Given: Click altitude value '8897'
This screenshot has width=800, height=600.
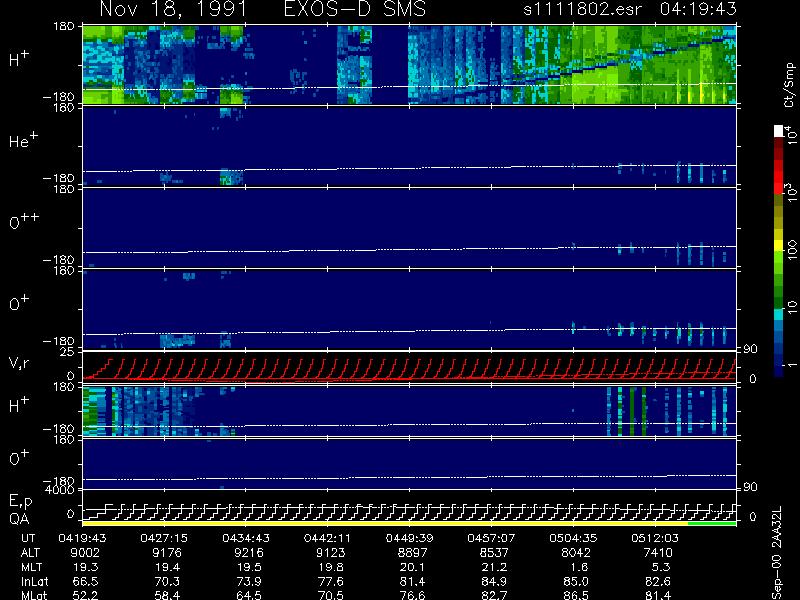Looking at the screenshot, I should [412, 553].
